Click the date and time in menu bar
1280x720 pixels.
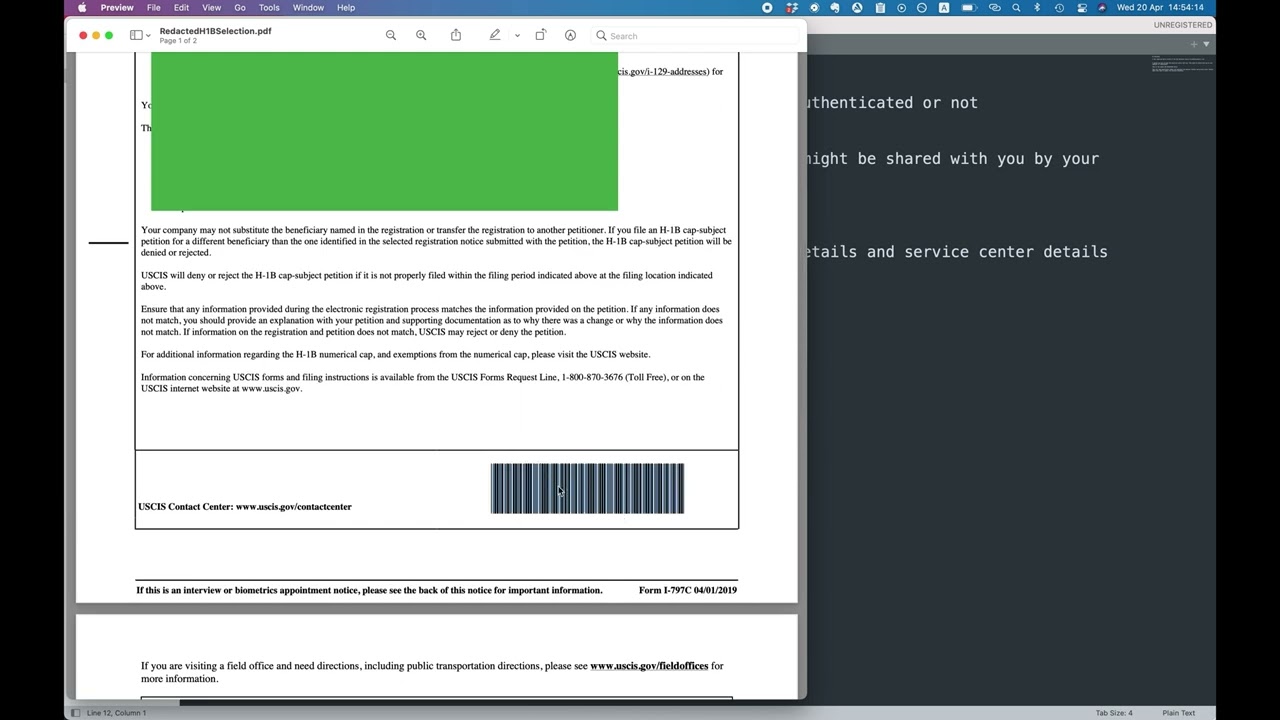1160,7
